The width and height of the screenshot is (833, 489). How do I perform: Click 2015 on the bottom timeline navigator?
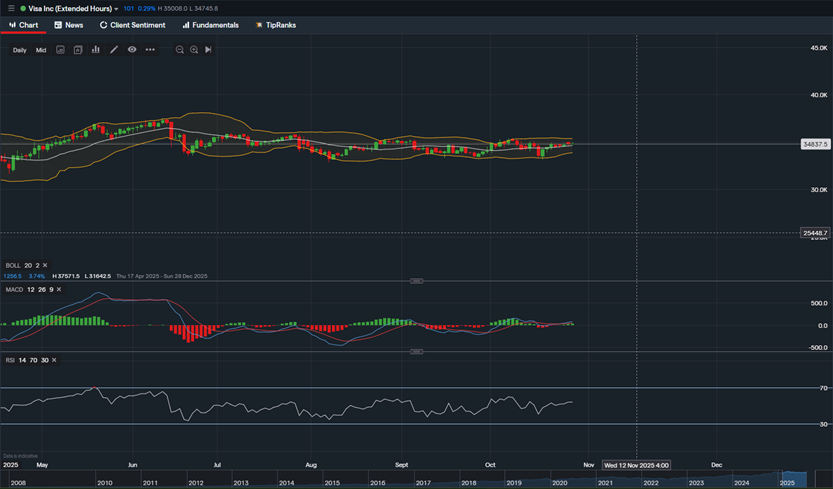pos(331,483)
